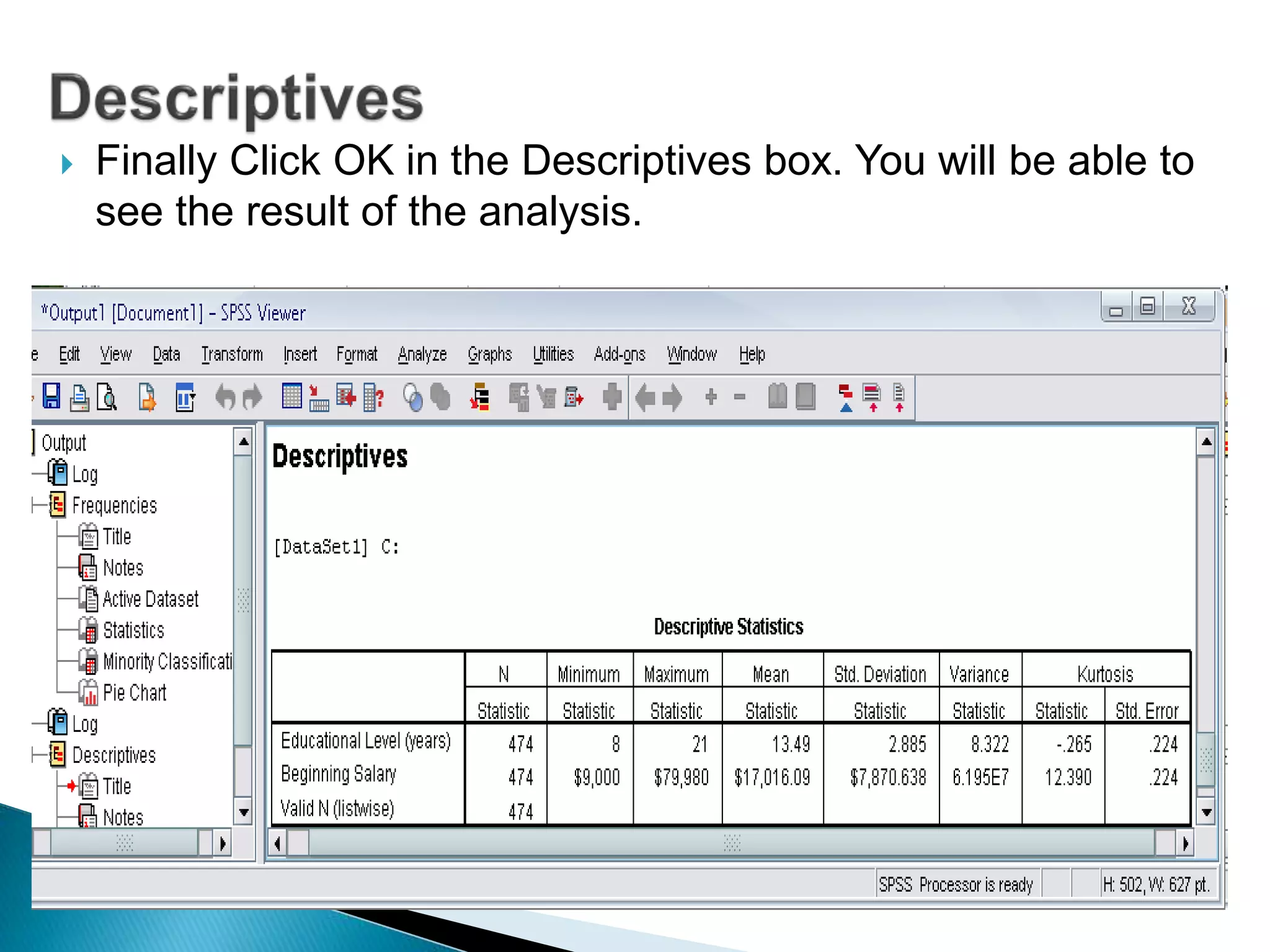
Task: Click the Go to Variable icon
Action: [346, 396]
